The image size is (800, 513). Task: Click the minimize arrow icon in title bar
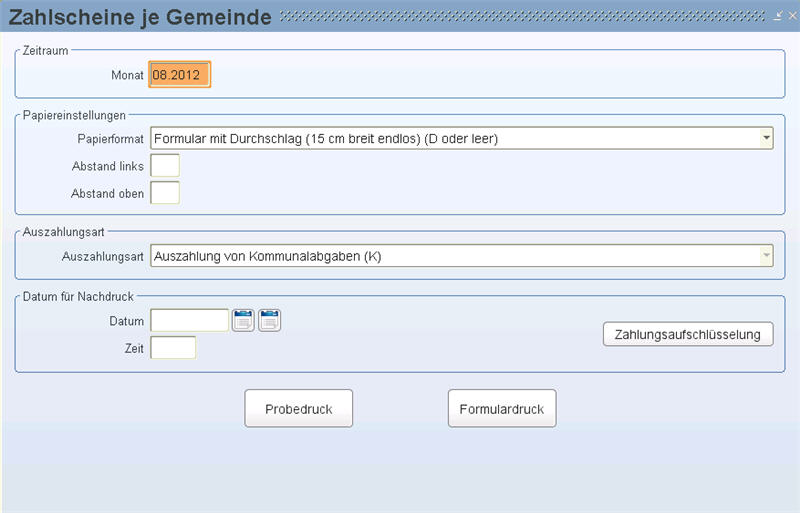pos(778,16)
